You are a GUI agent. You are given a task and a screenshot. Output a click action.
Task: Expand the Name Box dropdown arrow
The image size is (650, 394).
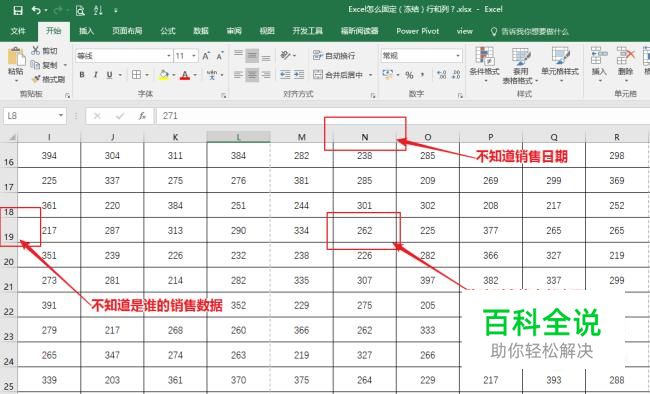(x=61, y=116)
